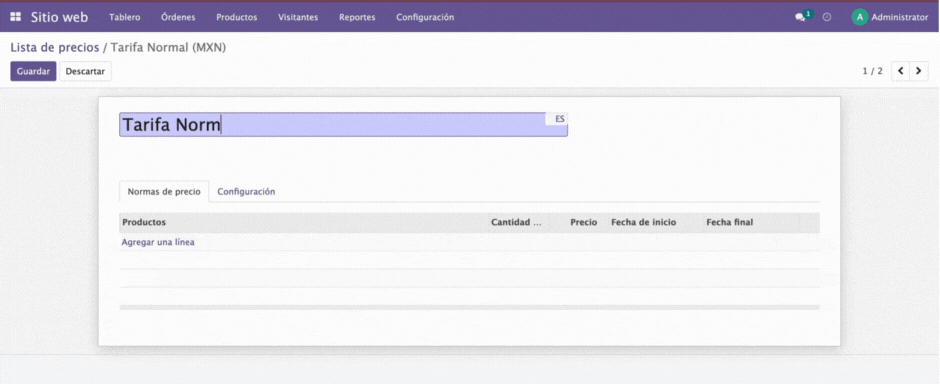Click the Sitio web app title
The height and width of the screenshot is (384, 940).
click(x=59, y=17)
